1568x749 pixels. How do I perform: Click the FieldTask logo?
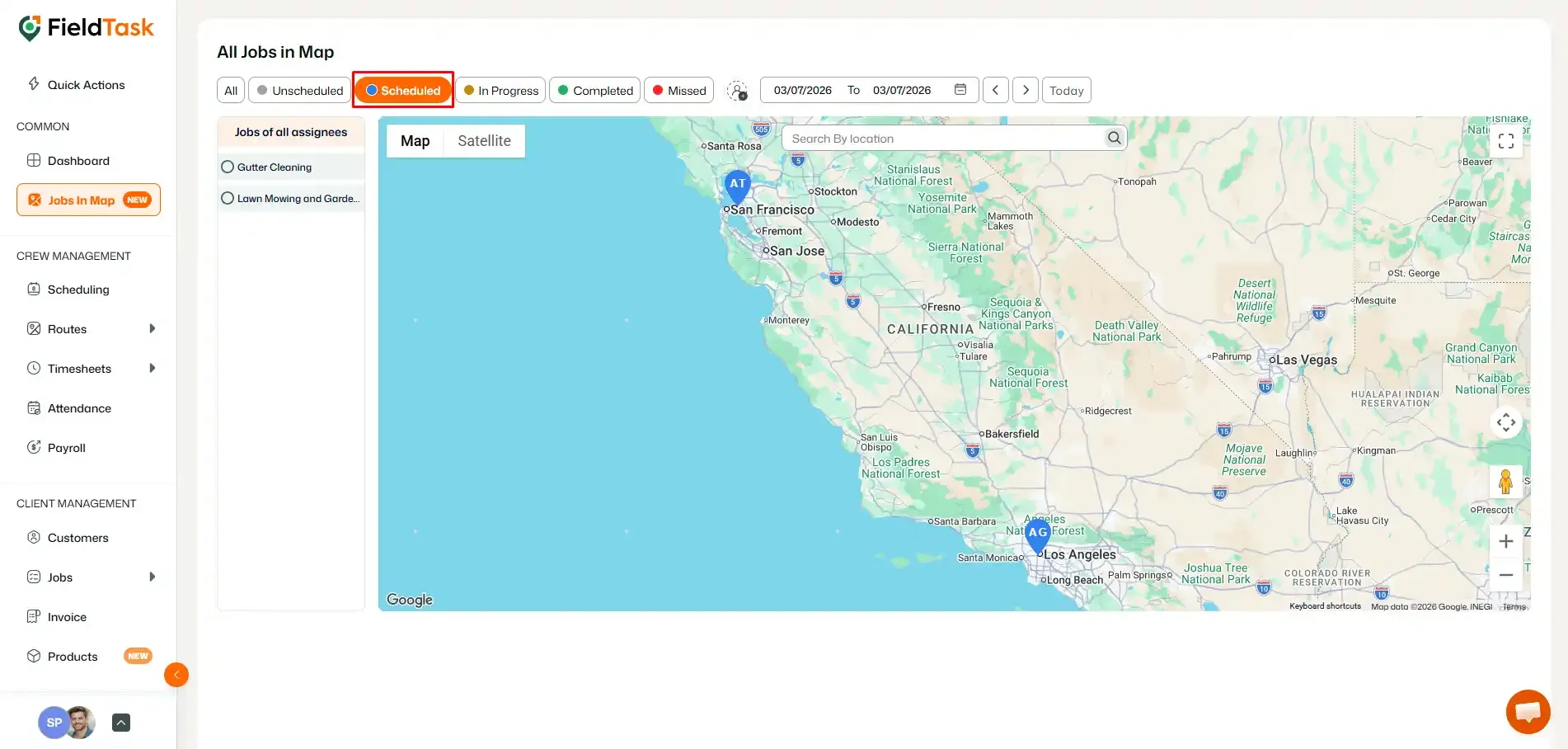[86, 28]
